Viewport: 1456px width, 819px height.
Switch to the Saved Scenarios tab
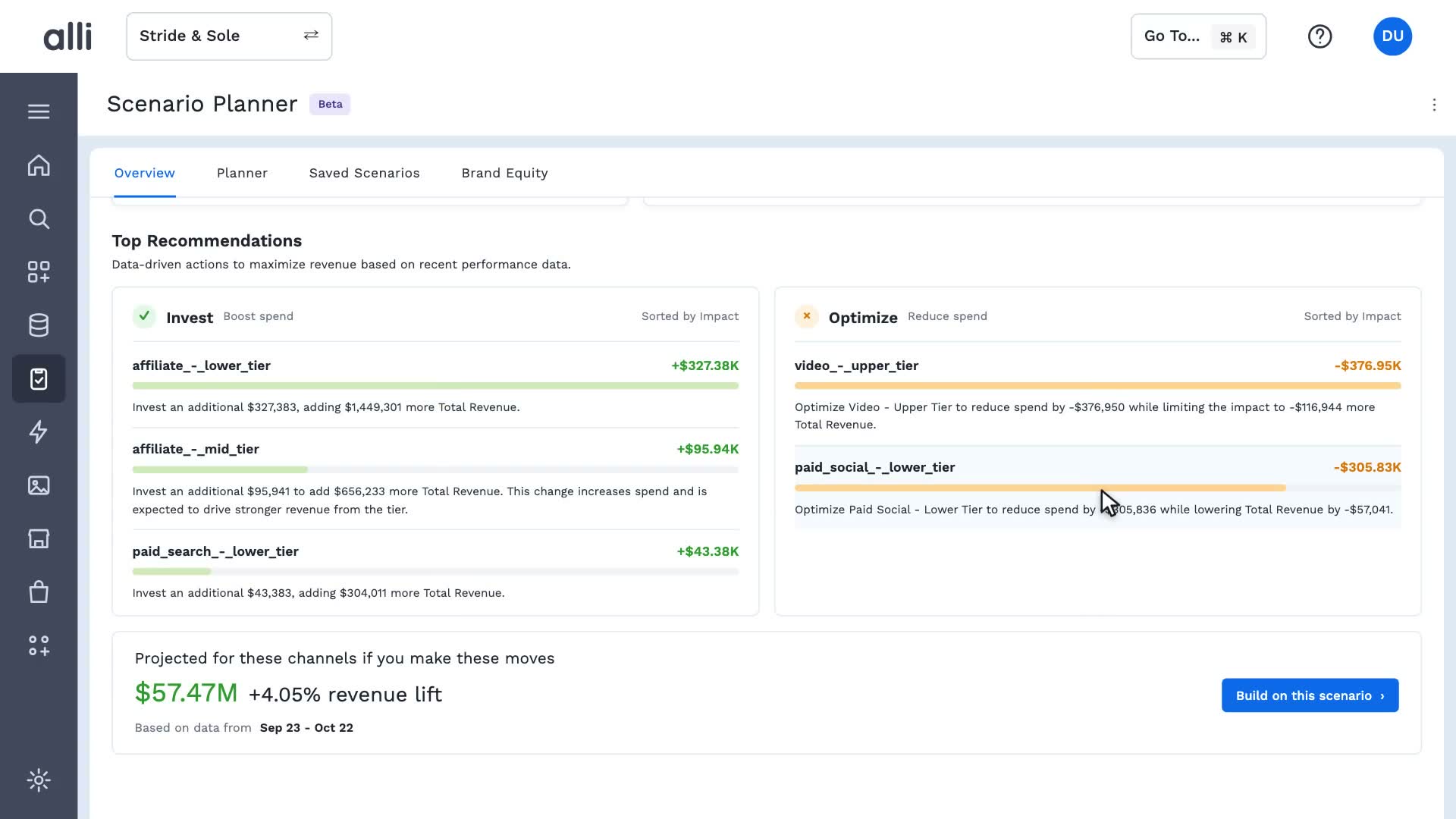tap(364, 173)
